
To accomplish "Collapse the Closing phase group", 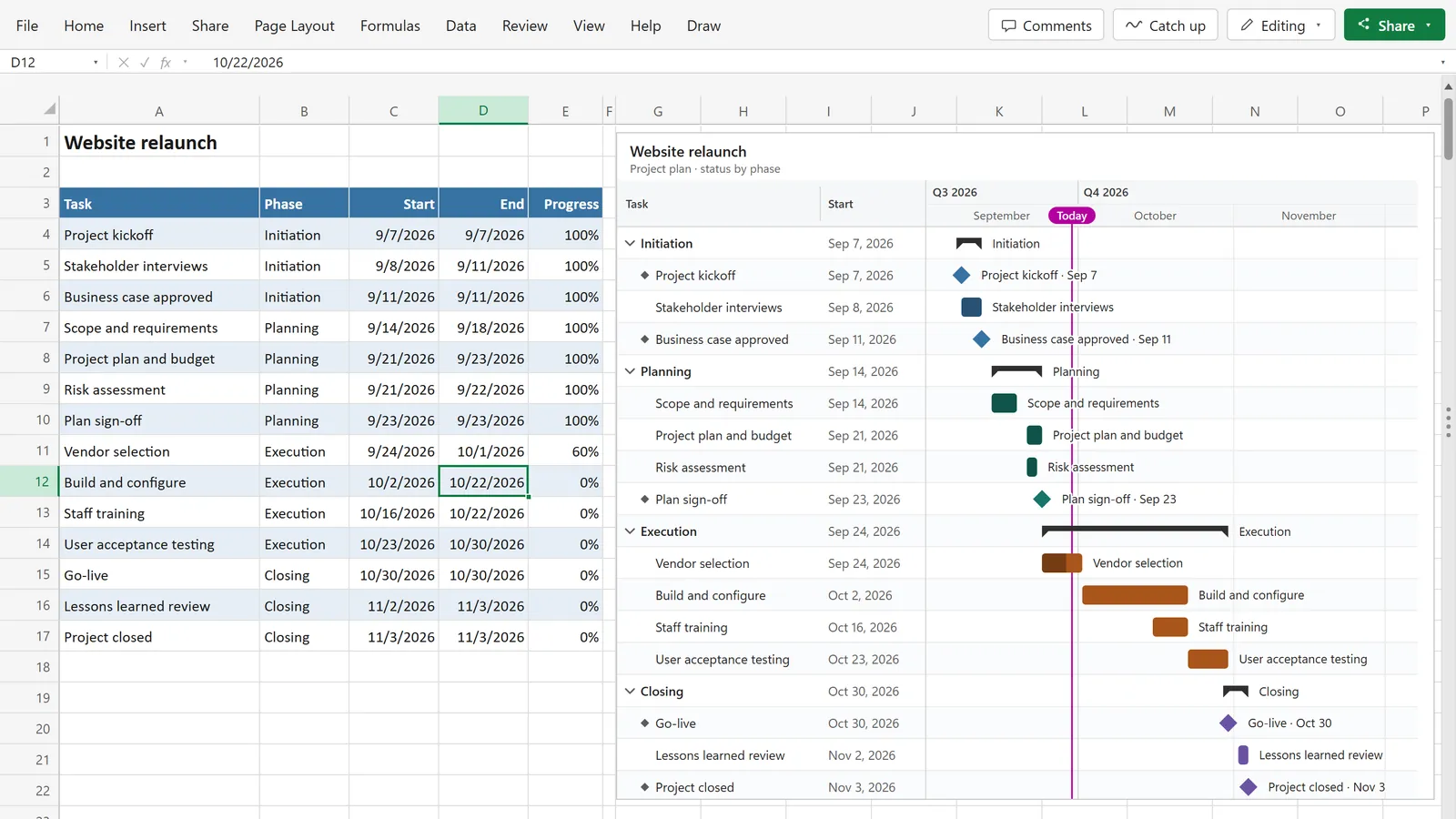I will (630, 691).
